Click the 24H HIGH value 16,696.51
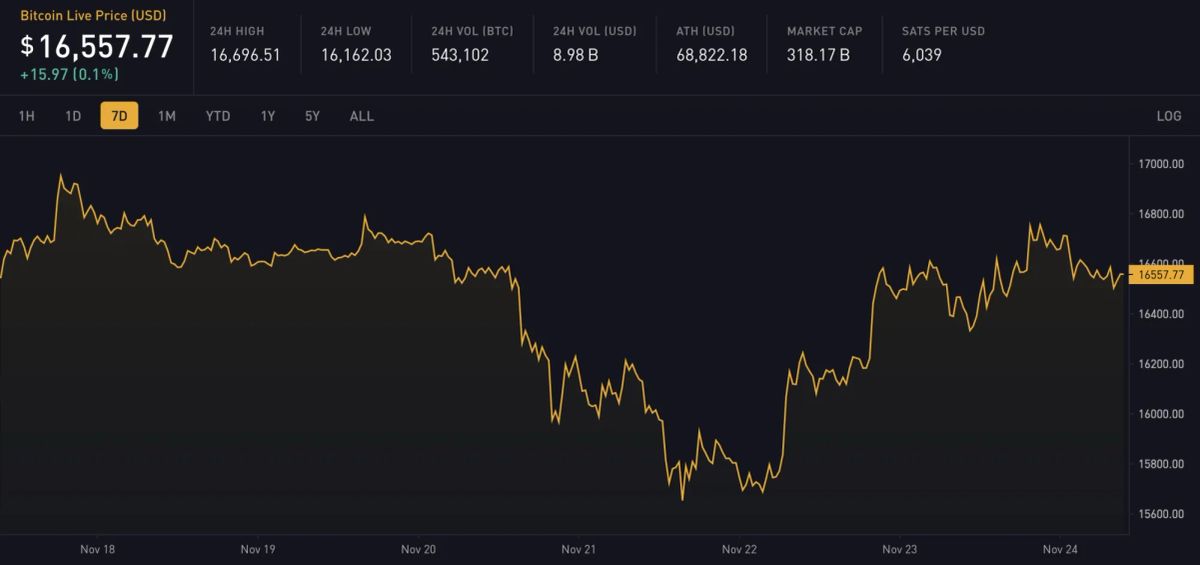This screenshot has height=565, width=1200. pos(246,55)
